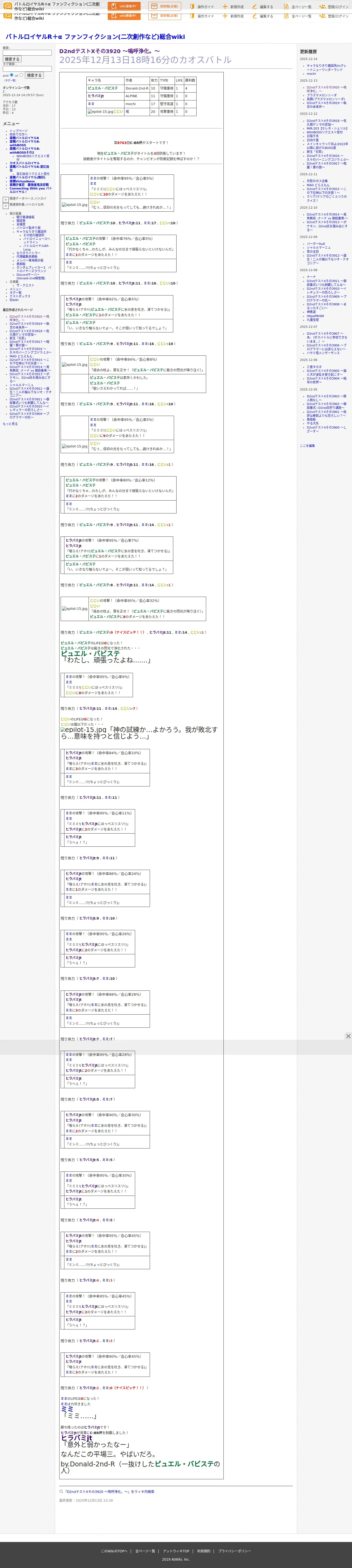
Task: Click the ALPINE author cell in the table
Action: click(x=137, y=96)
